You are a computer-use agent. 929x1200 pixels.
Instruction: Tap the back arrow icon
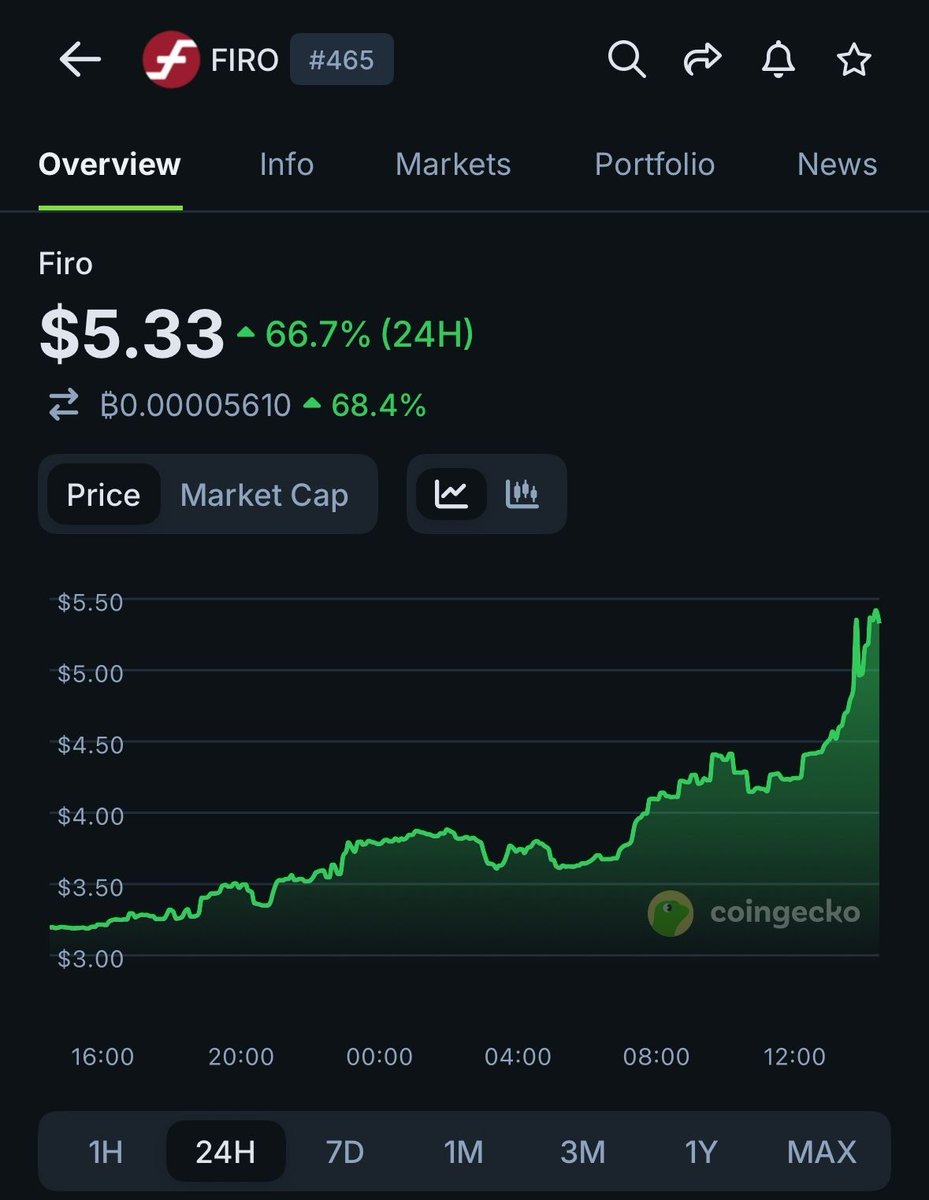tap(80, 61)
